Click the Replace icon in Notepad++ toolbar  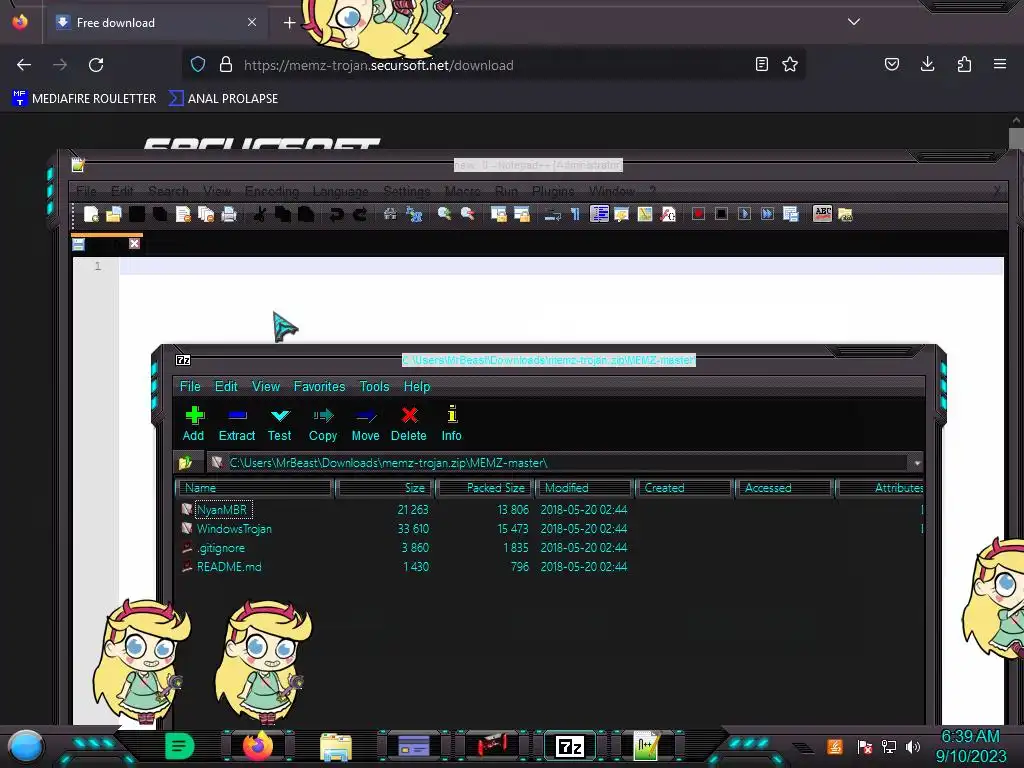tap(414, 214)
